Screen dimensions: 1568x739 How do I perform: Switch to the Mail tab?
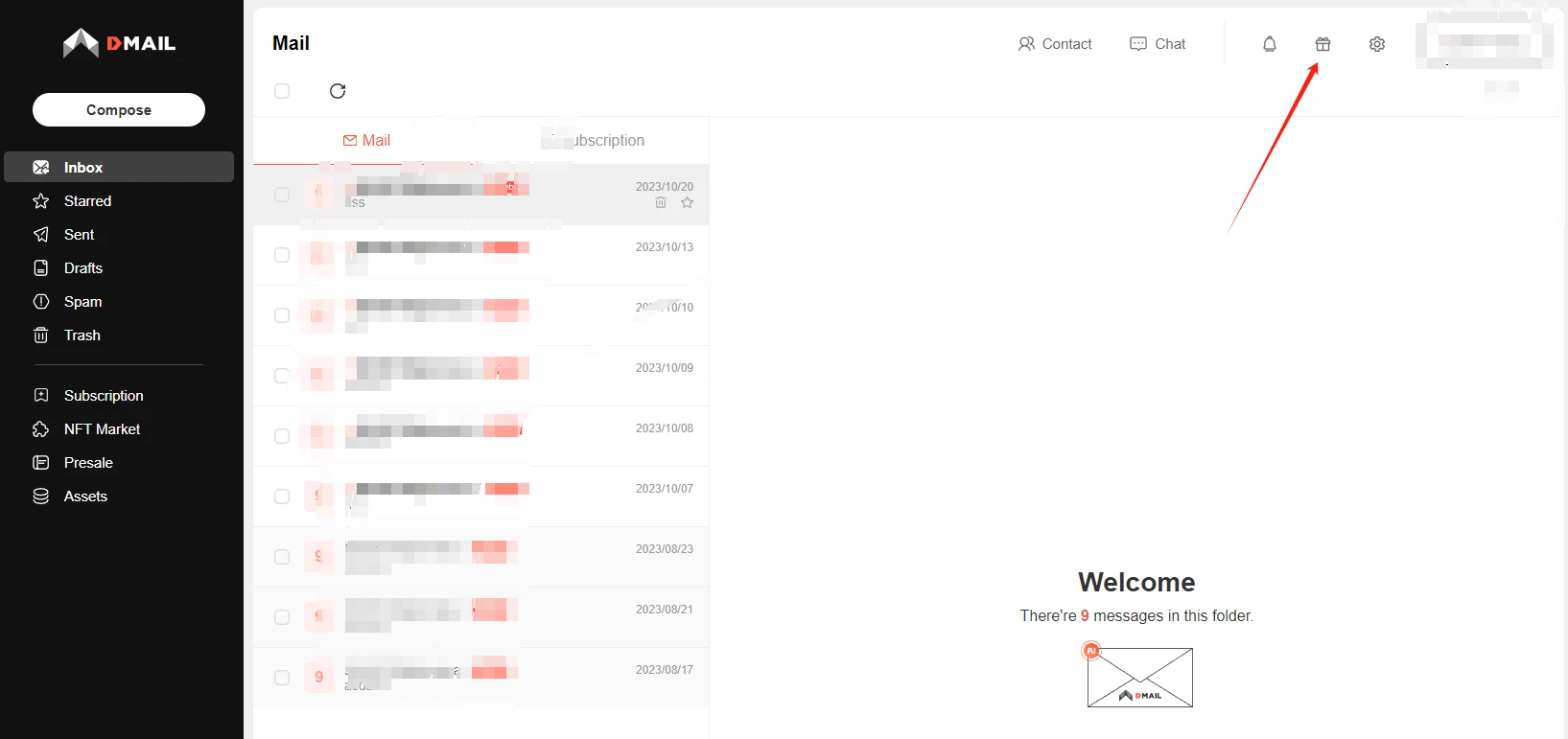pyautogui.click(x=366, y=141)
